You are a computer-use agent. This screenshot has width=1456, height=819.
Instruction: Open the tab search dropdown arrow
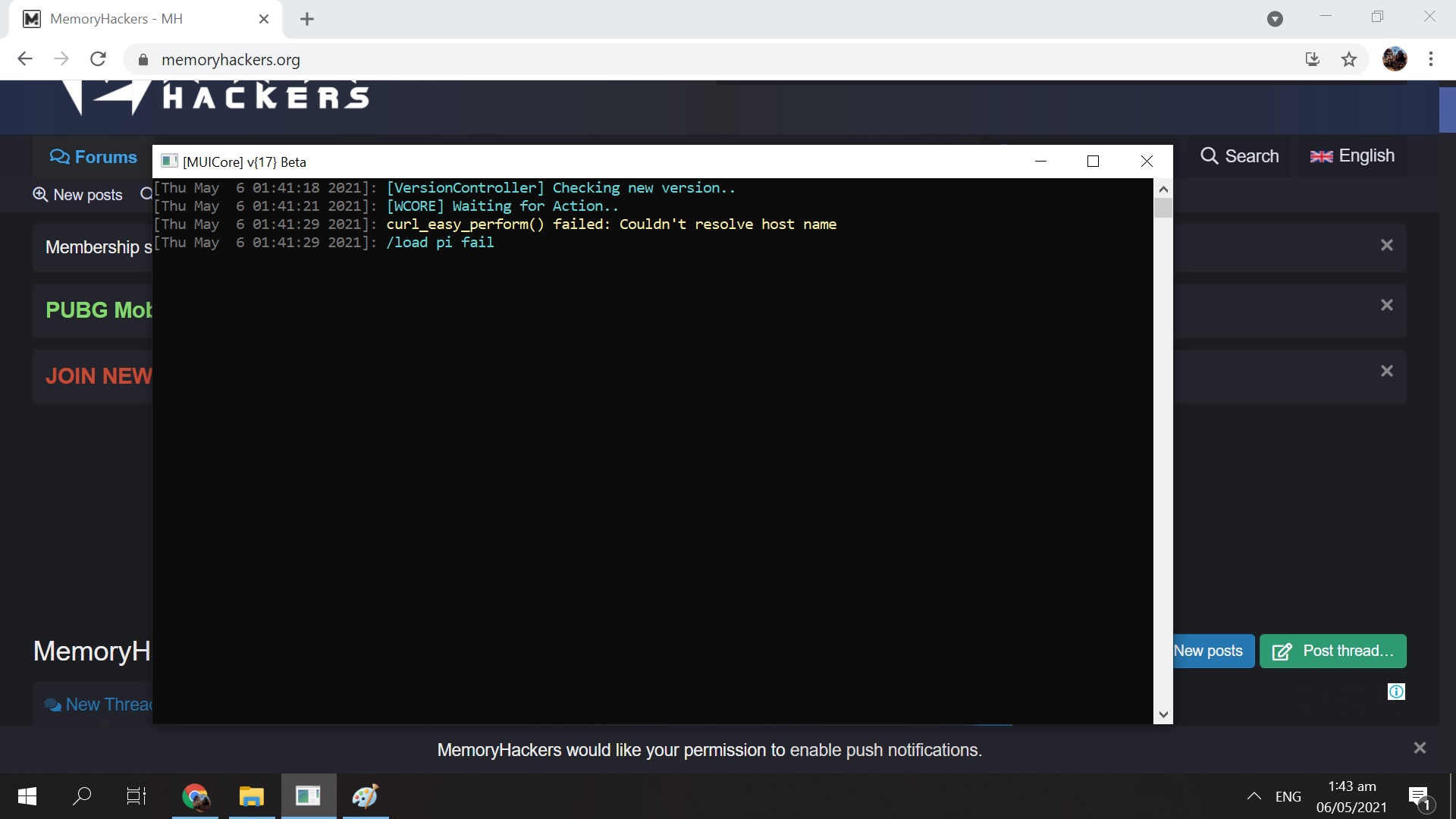pos(1275,19)
